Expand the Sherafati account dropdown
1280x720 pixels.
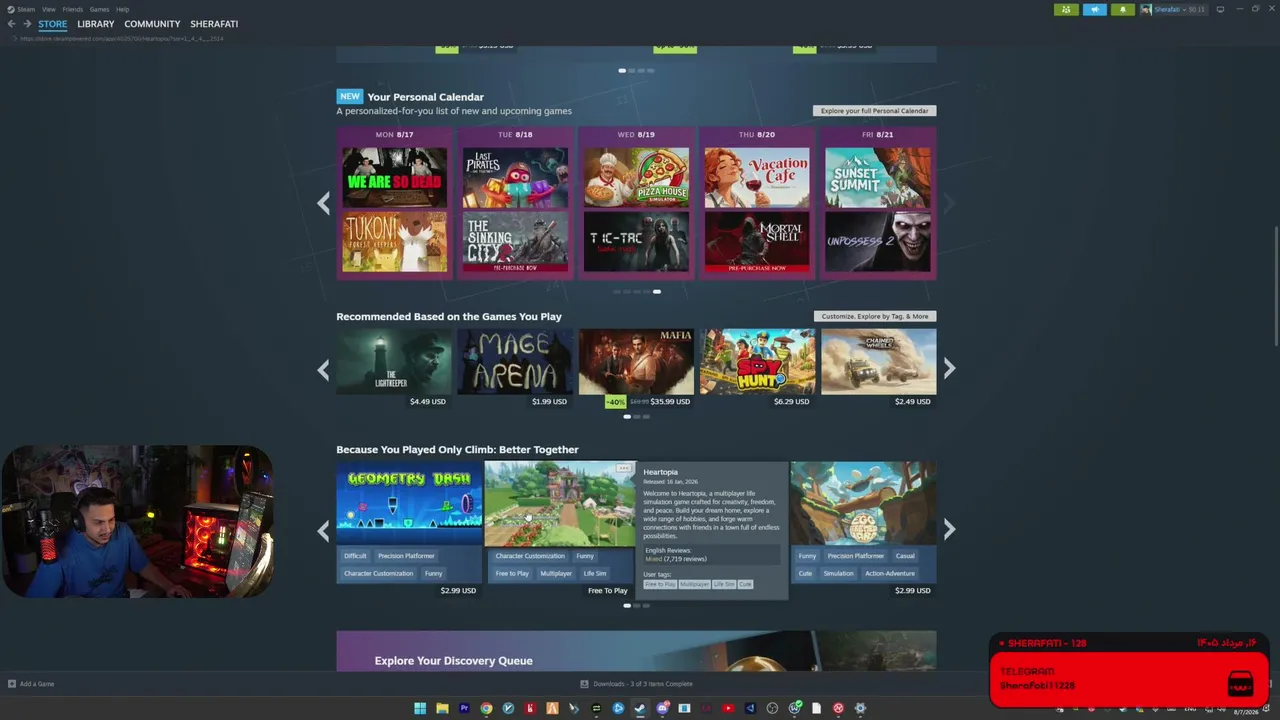coord(1174,9)
